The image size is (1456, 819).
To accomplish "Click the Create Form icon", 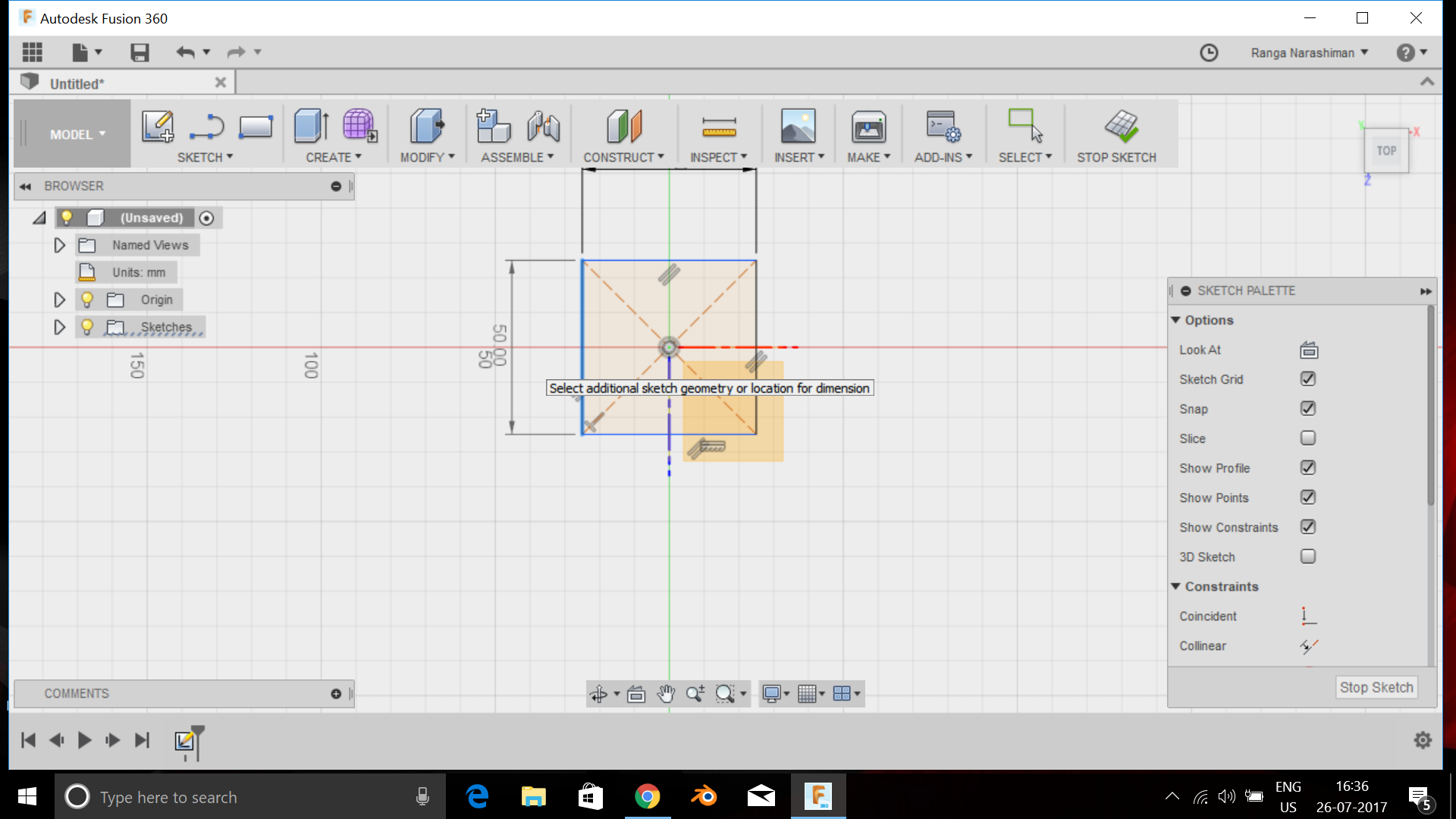I will click(x=359, y=125).
